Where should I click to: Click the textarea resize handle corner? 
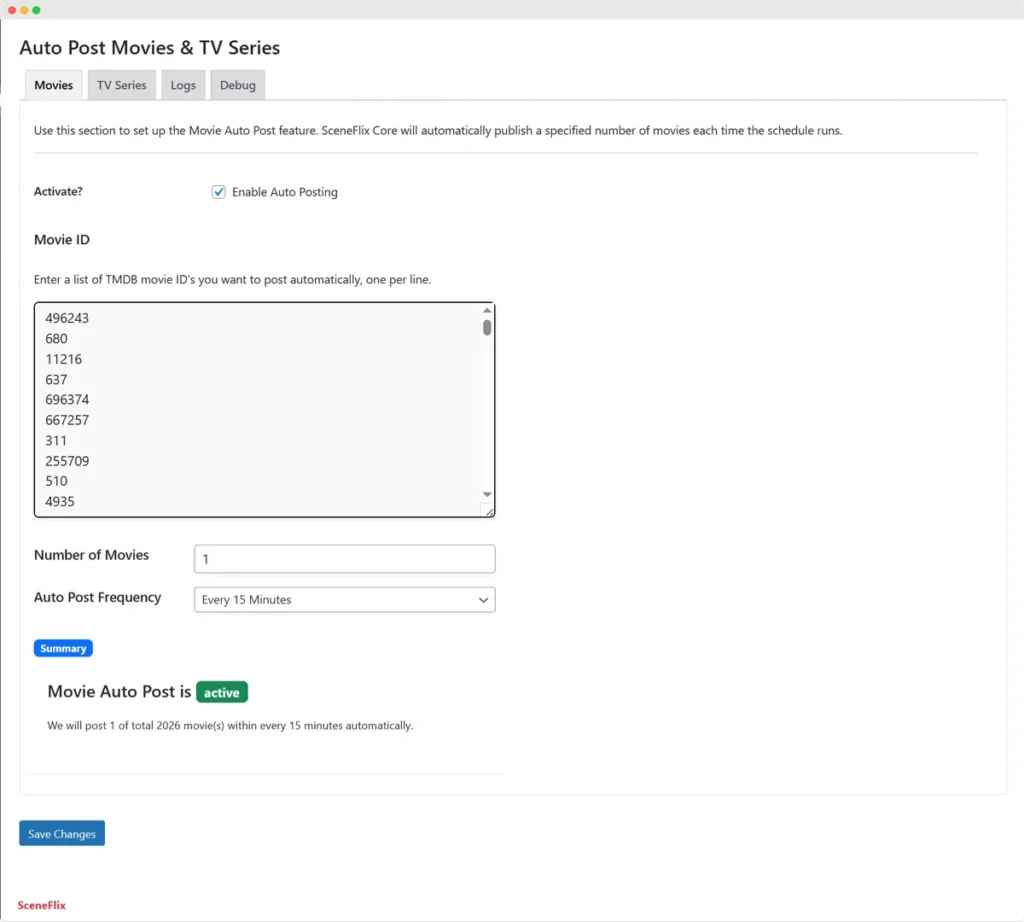click(488, 511)
